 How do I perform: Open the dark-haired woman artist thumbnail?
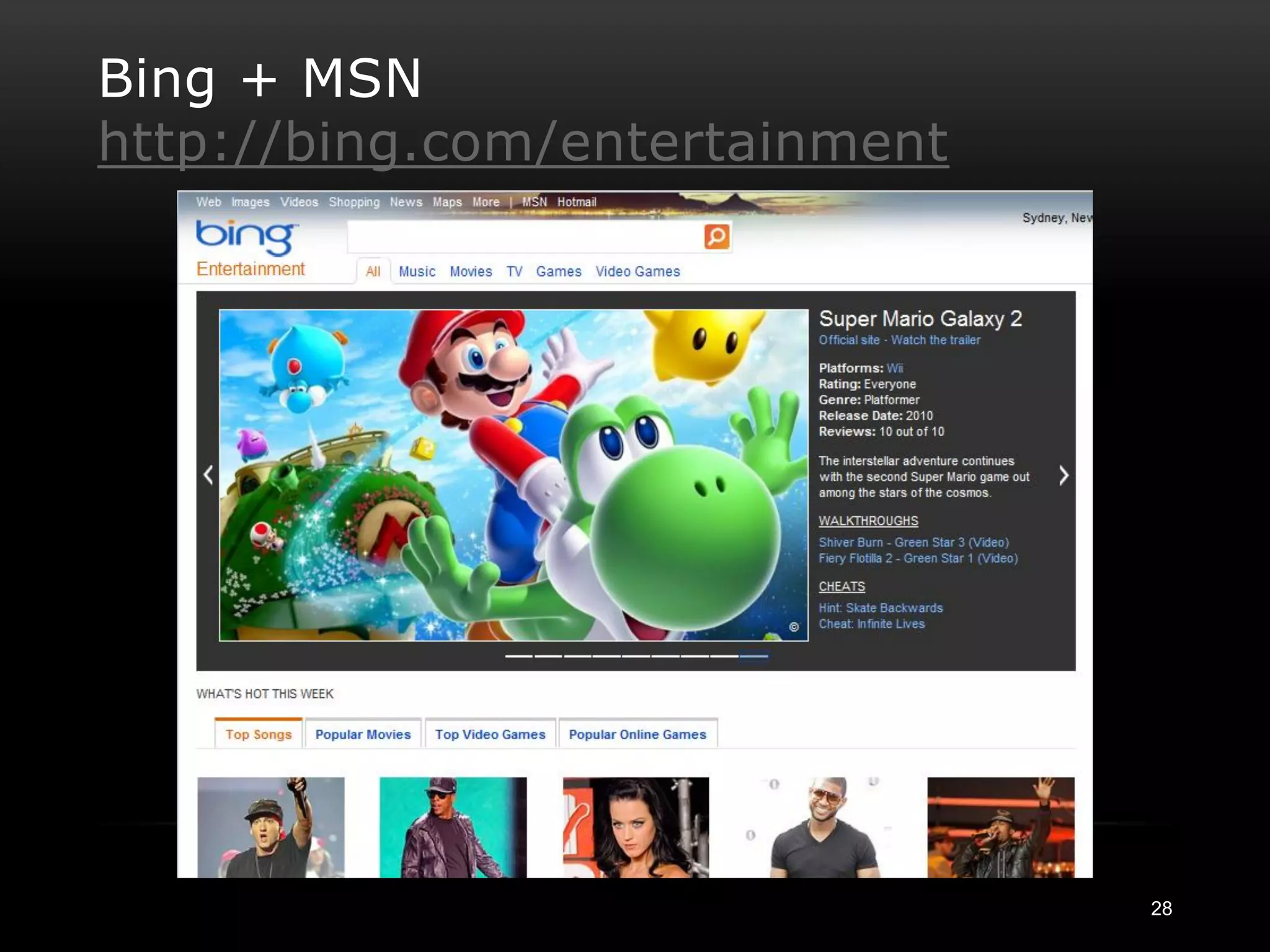point(636,827)
